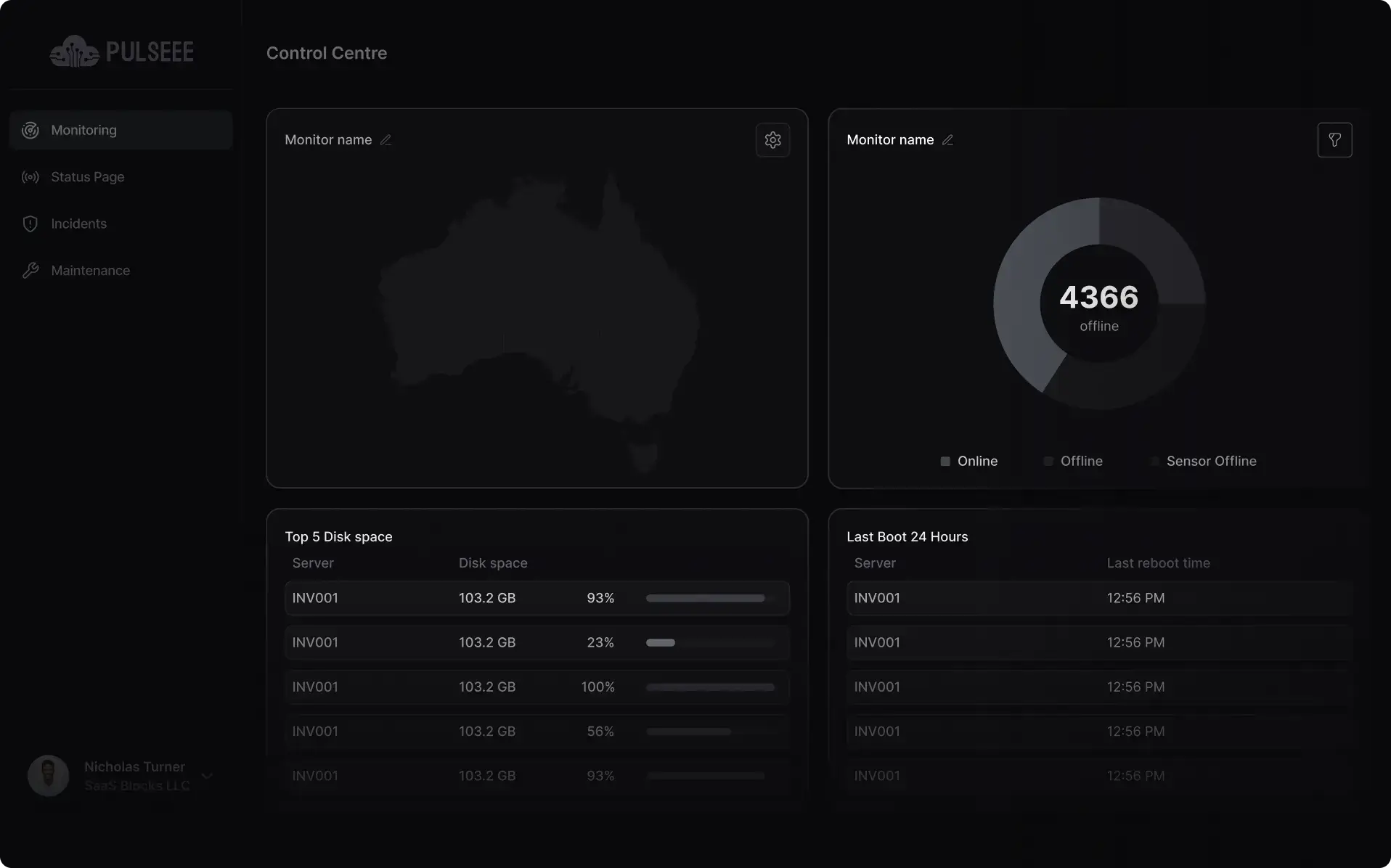Toggle the Offline legend item
Viewport: 1391px width, 868px height.
[1073, 462]
